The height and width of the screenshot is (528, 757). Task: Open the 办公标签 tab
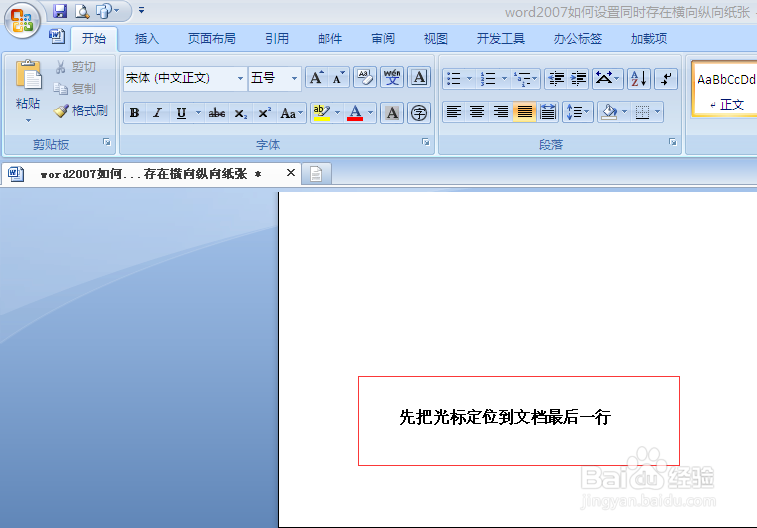point(577,39)
